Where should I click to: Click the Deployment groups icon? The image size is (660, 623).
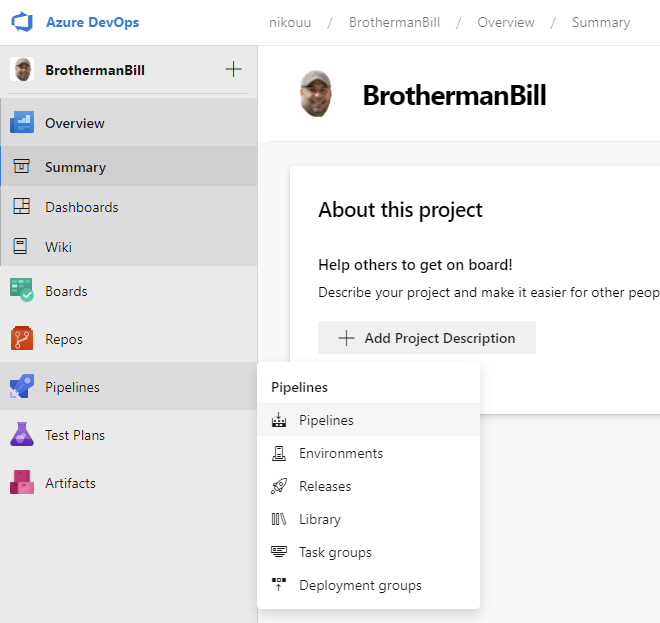point(279,584)
